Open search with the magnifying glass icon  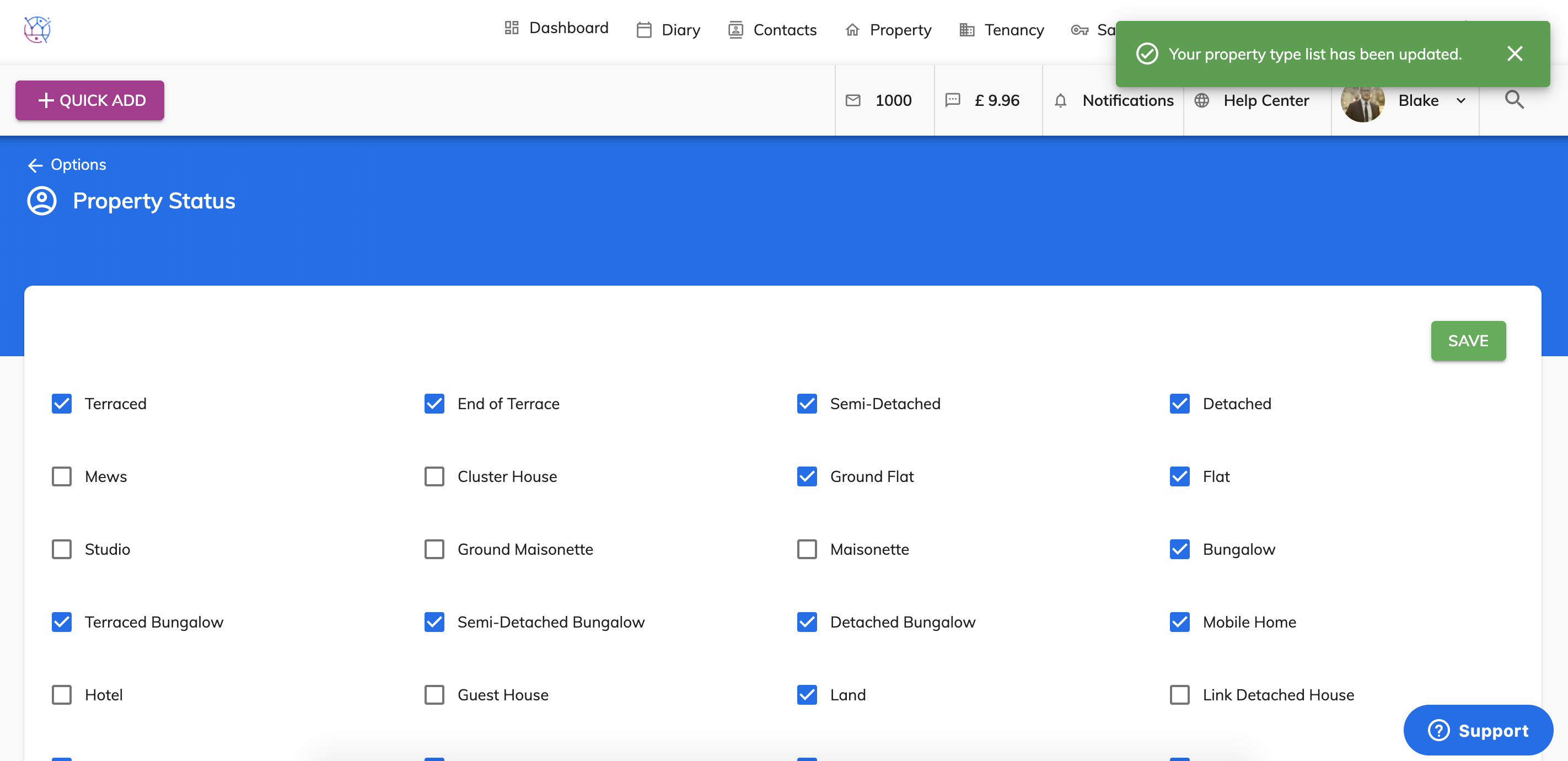click(1514, 100)
